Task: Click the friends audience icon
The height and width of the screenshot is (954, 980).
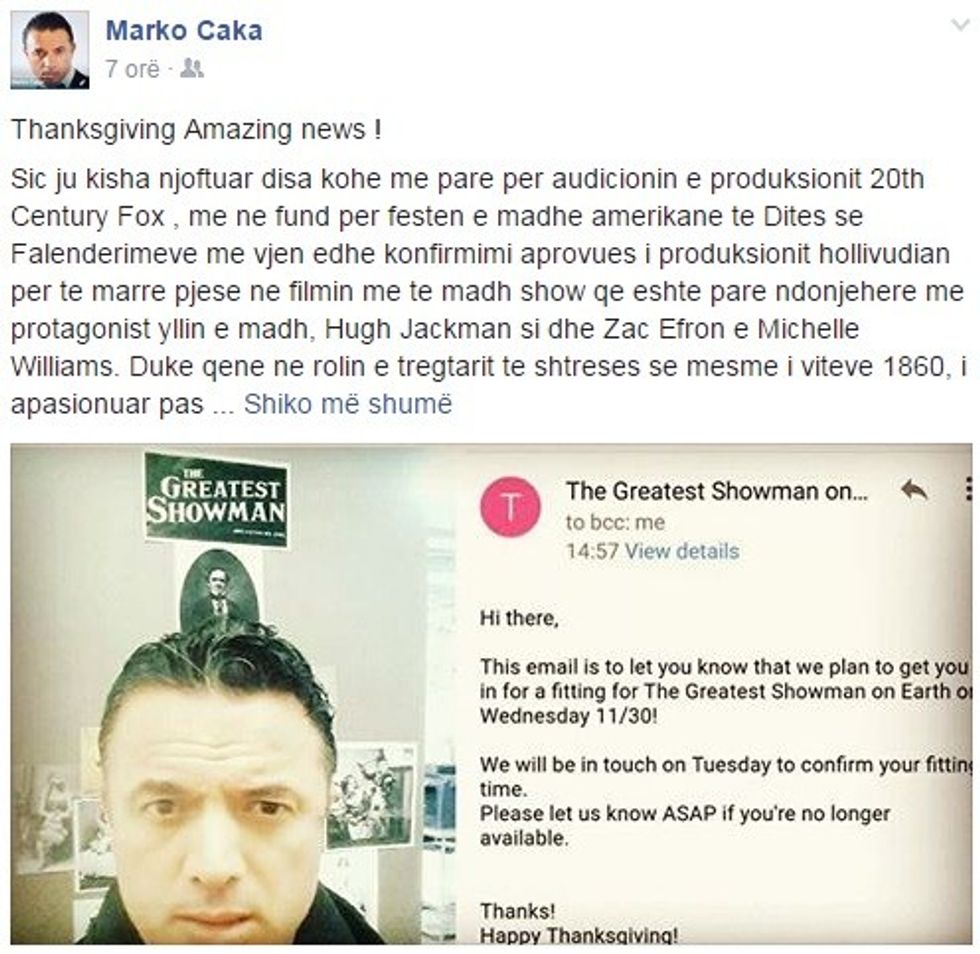Action: pos(192,68)
